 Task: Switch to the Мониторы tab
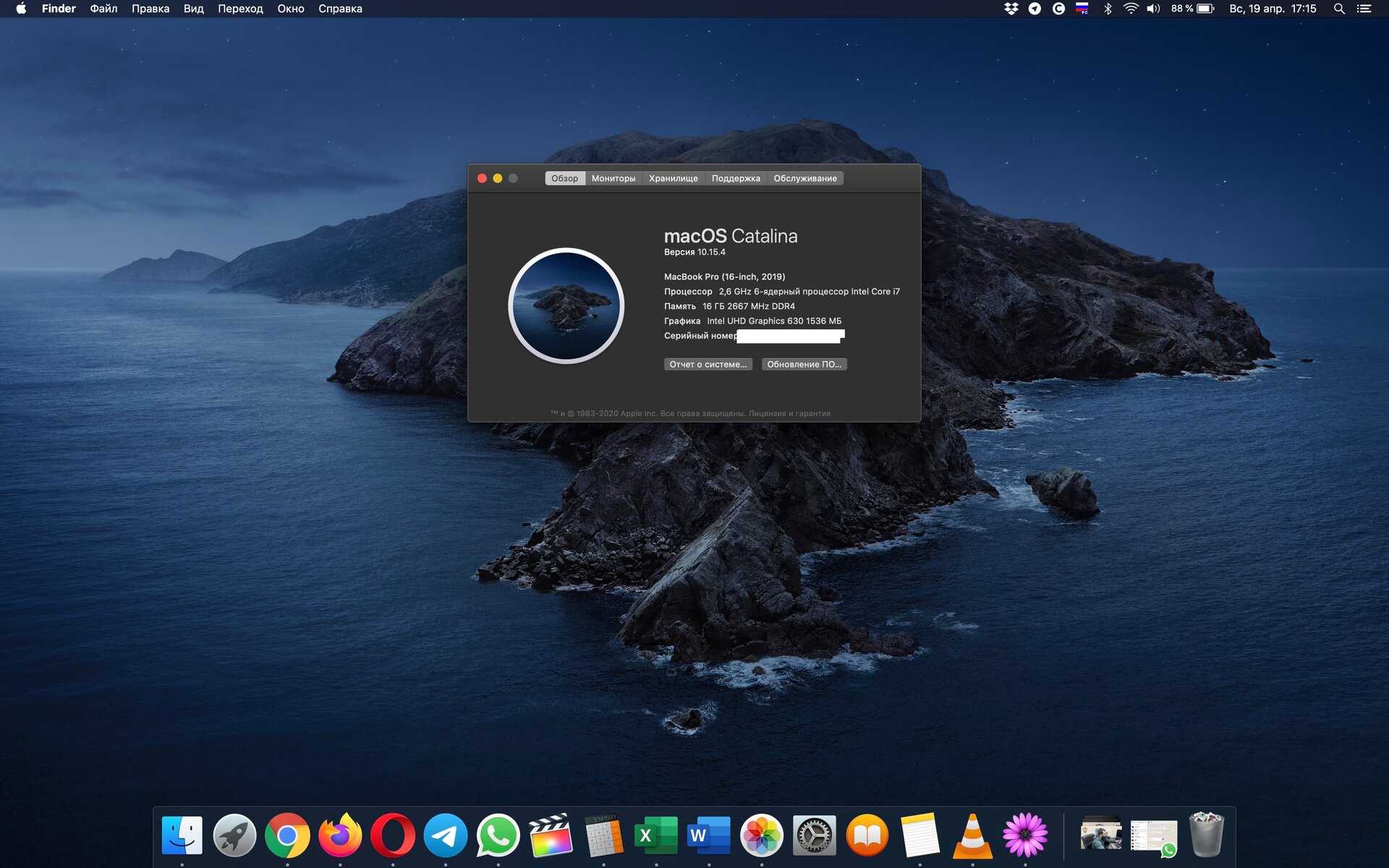613,179
